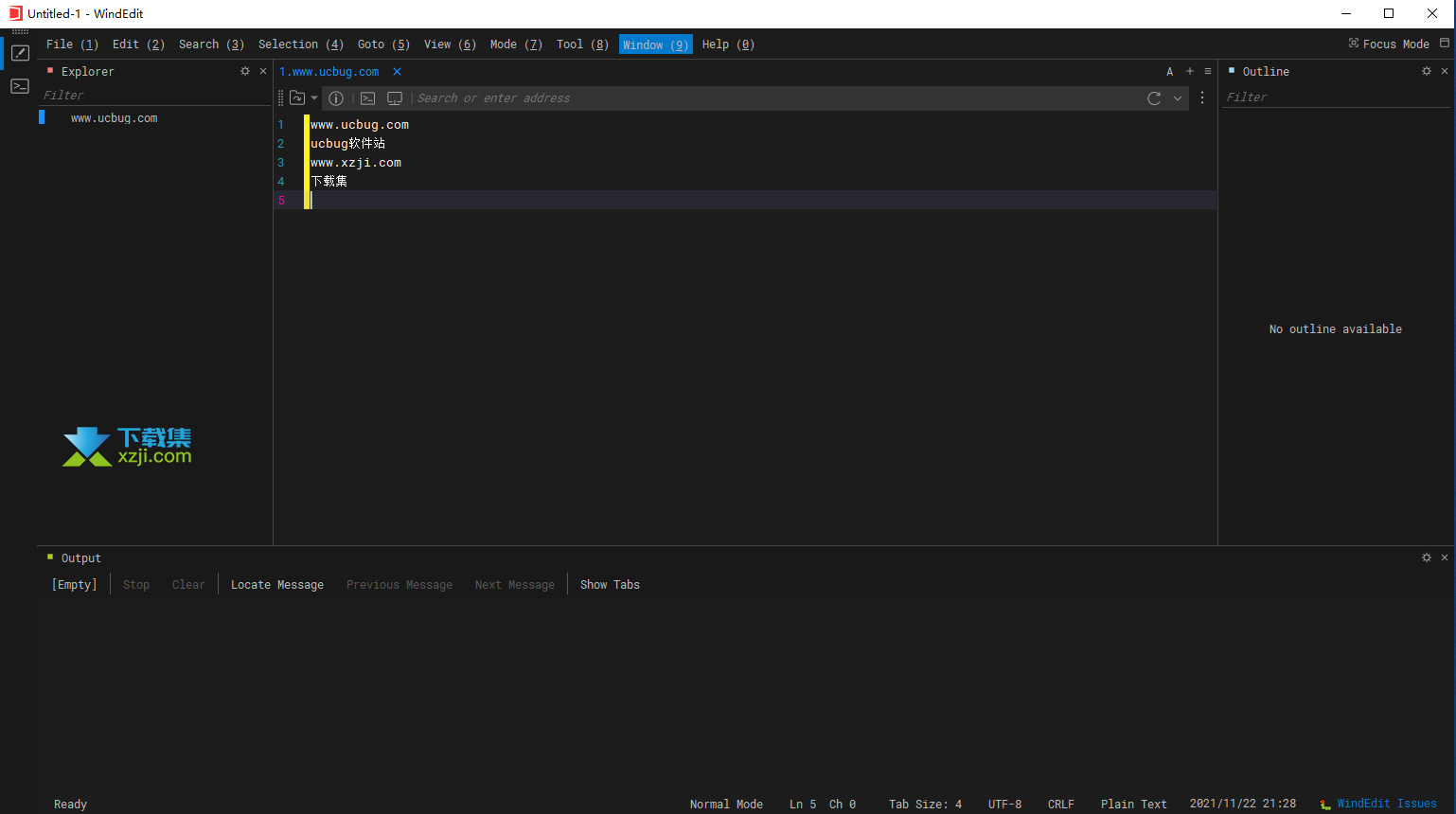The height and width of the screenshot is (814, 1456).
Task: Open the Tool (8) menu
Action: click(x=582, y=44)
